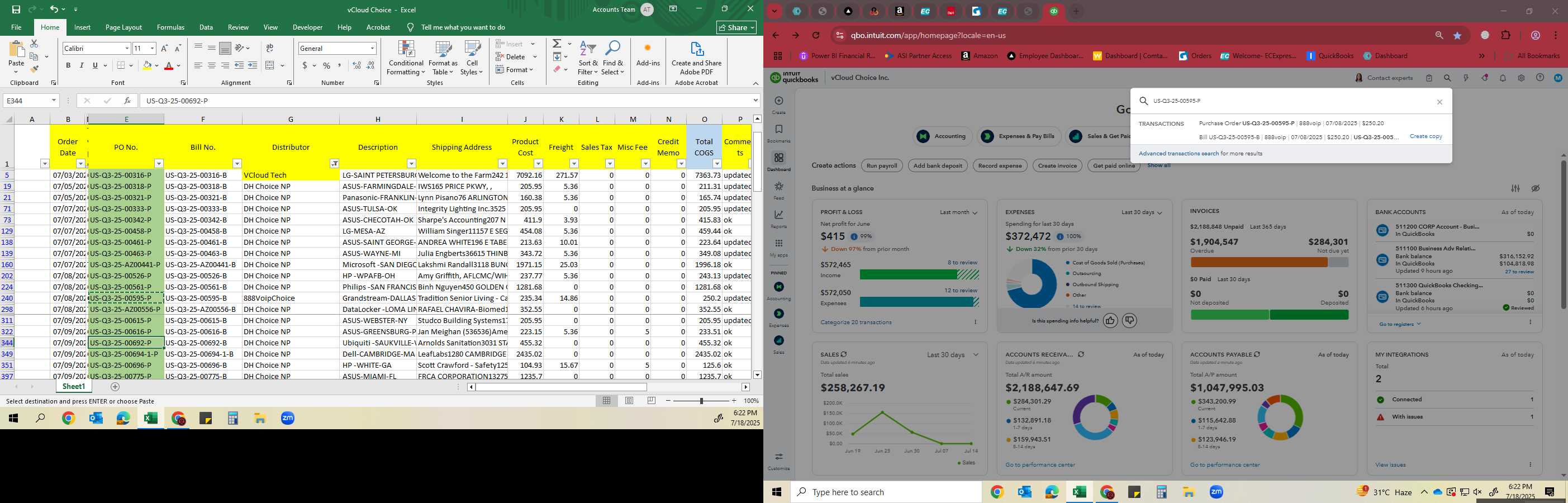This screenshot has height=503, width=1568.
Task: Open filter dropdown for Description column
Action: (411, 163)
